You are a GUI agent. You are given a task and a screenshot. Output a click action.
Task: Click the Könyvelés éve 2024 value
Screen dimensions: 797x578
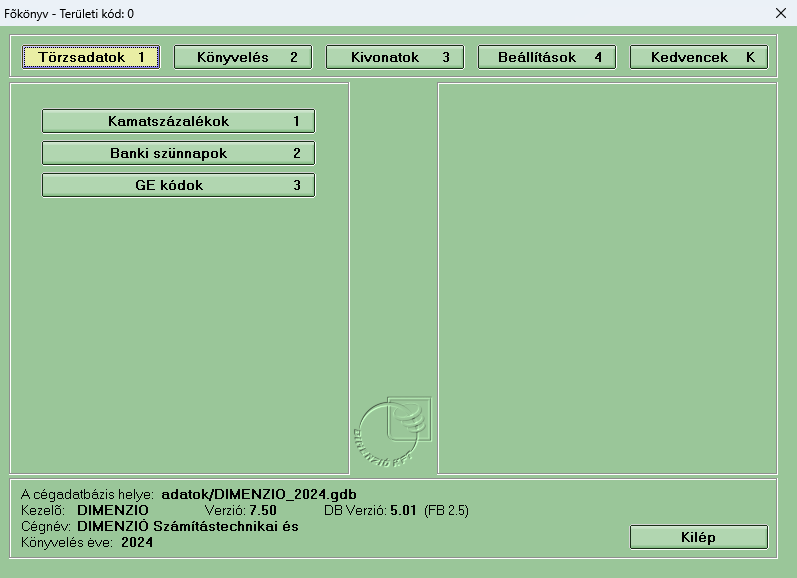pos(137,542)
